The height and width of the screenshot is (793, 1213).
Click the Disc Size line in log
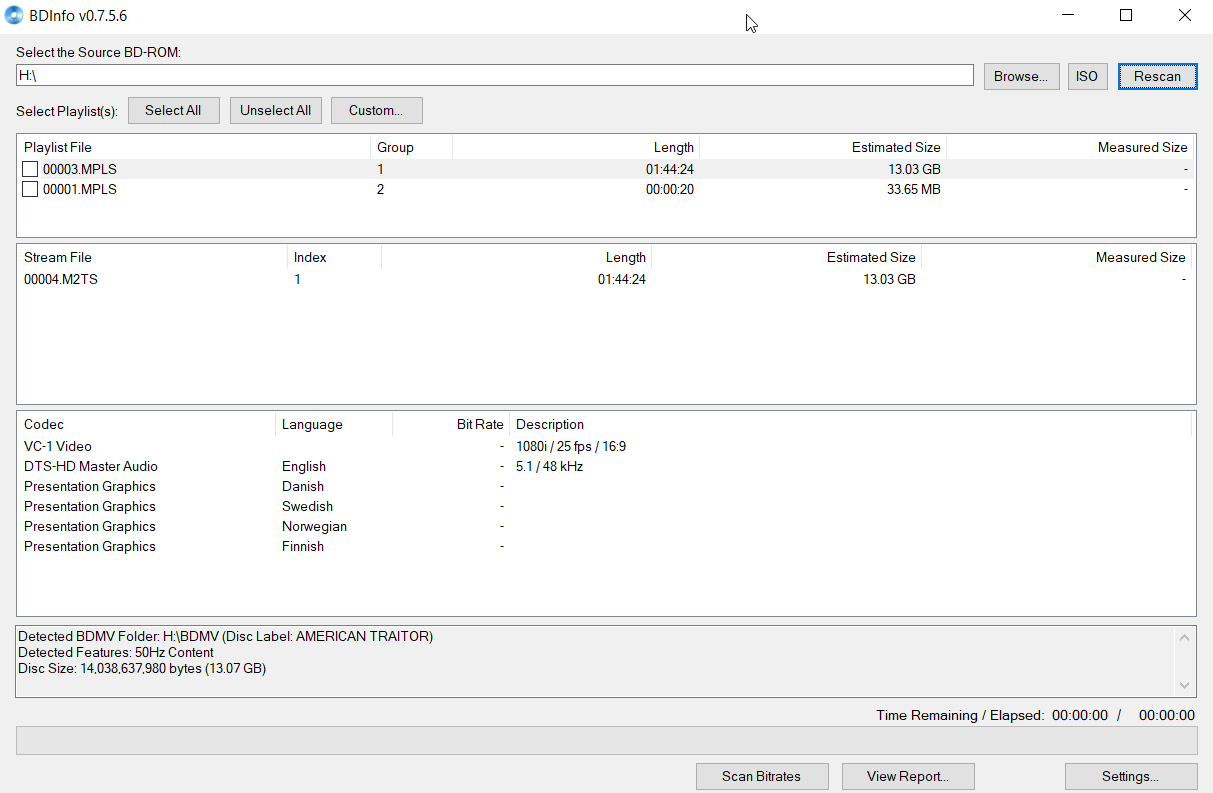click(142, 668)
